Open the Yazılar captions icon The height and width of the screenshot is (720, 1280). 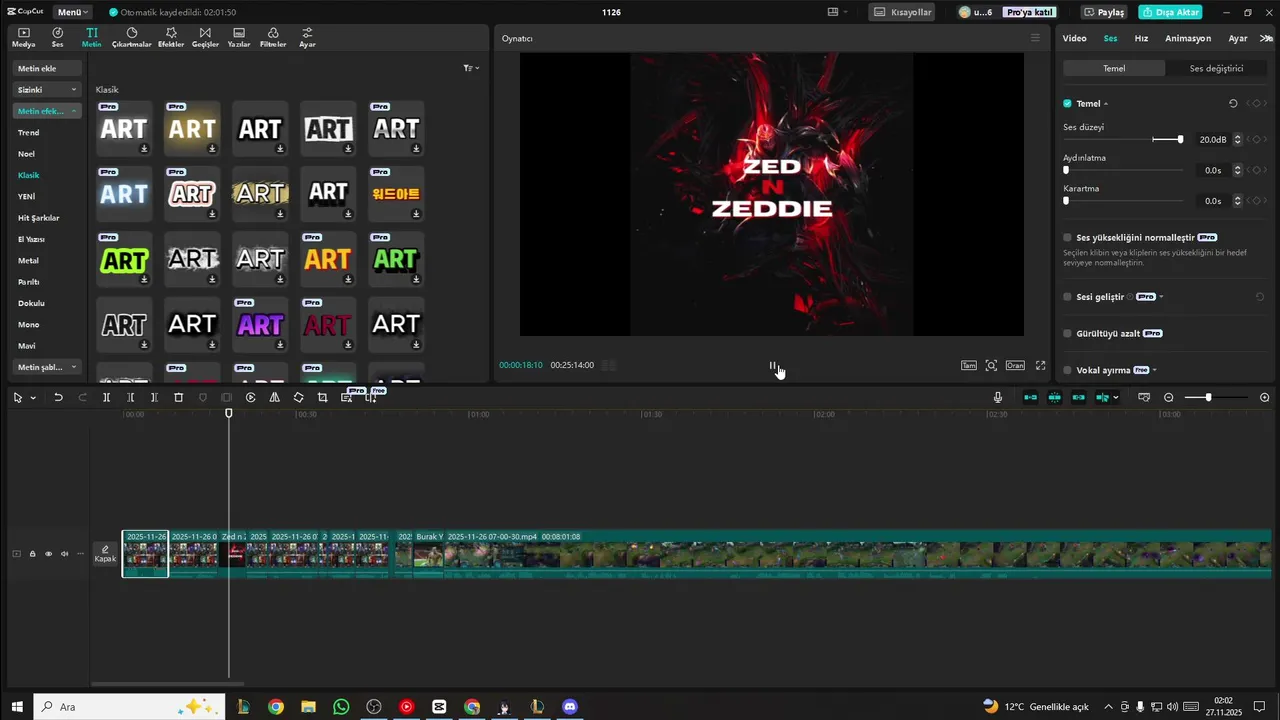click(239, 38)
